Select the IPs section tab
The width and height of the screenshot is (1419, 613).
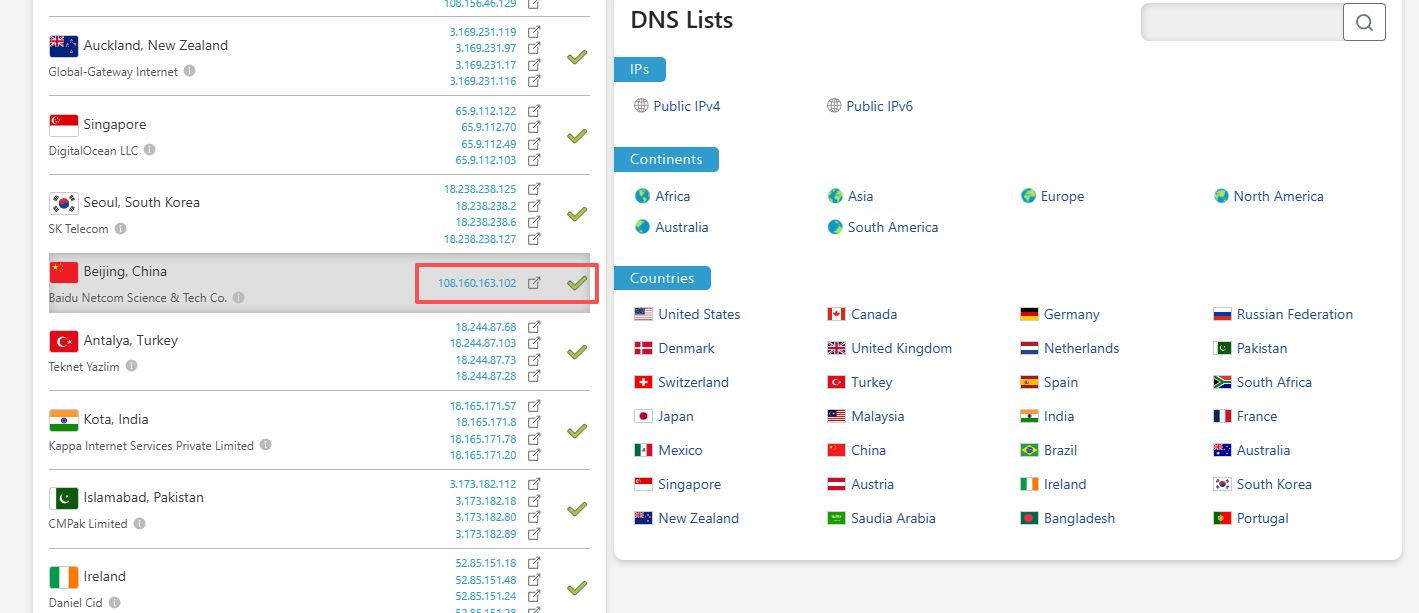639,69
